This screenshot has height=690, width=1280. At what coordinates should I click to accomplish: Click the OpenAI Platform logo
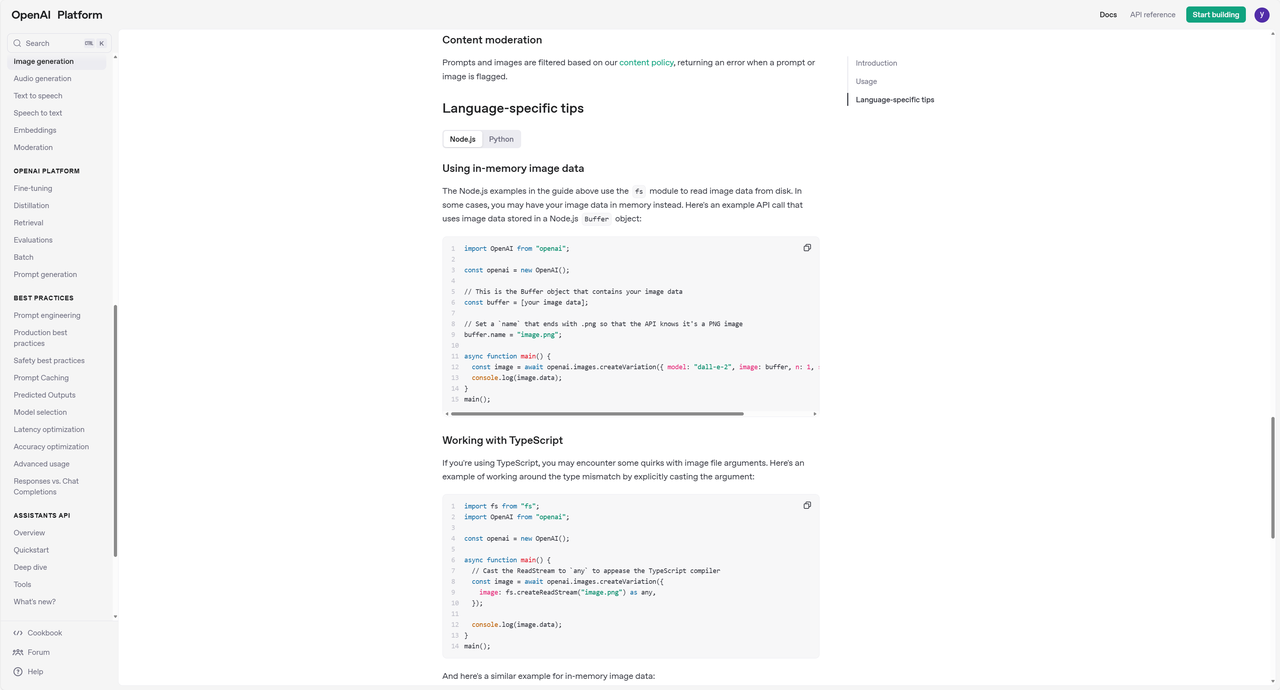[57, 15]
